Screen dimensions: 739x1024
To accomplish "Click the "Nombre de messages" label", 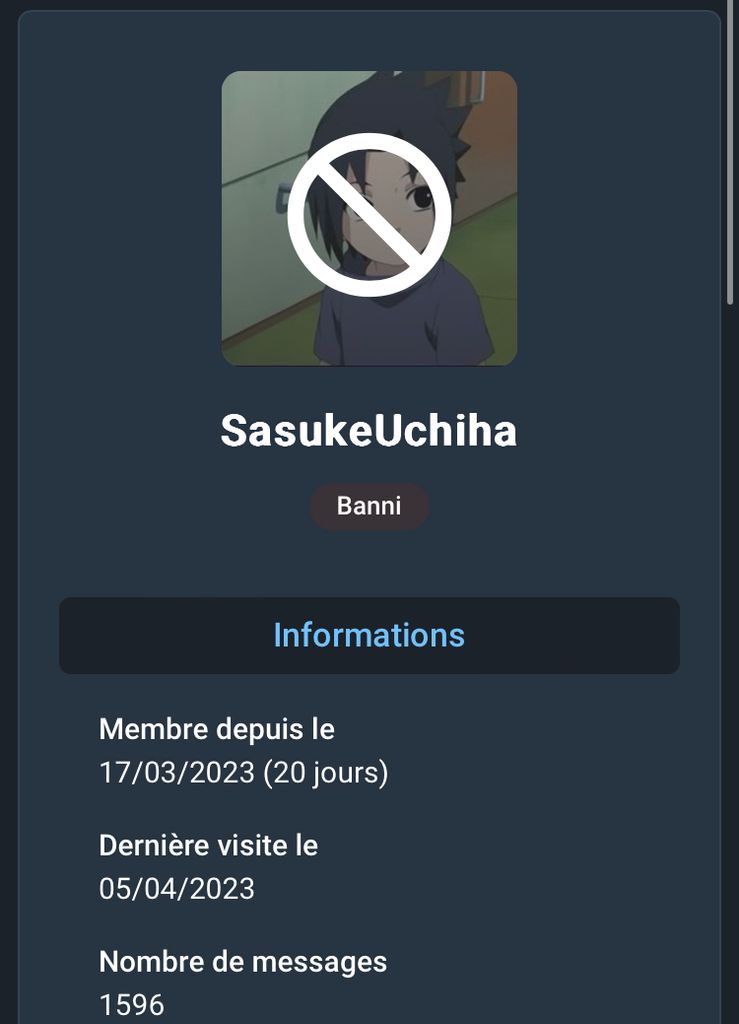I will click(x=243, y=962).
